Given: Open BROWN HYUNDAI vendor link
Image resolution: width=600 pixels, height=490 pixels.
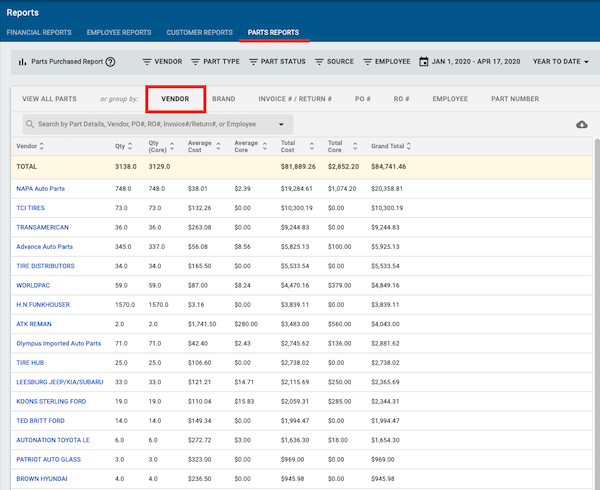Looking at the screenshot, I should click(42, 479).
